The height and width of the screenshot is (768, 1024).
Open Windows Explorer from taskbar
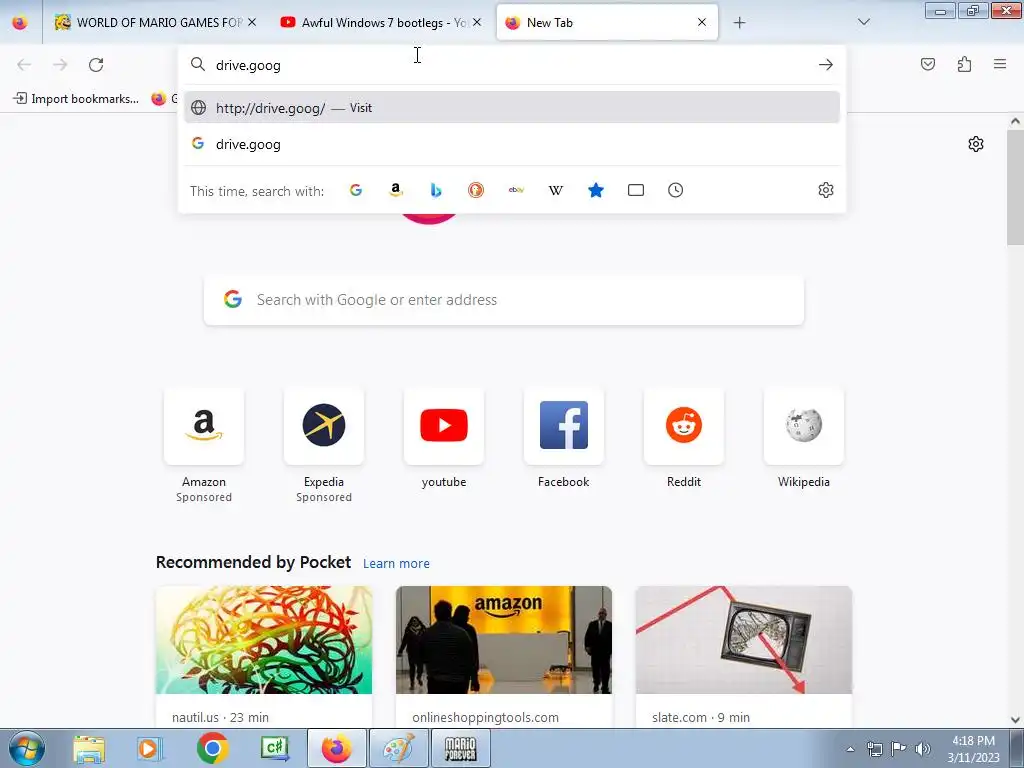click(x=89, y=748)
